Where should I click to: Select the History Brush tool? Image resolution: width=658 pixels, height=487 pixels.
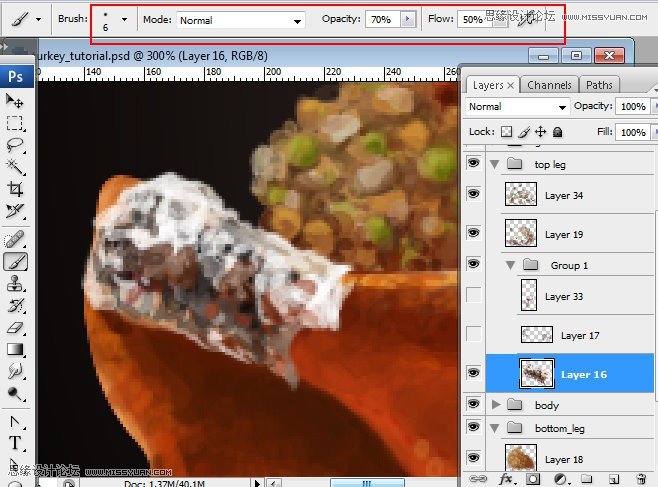[15, 305]
